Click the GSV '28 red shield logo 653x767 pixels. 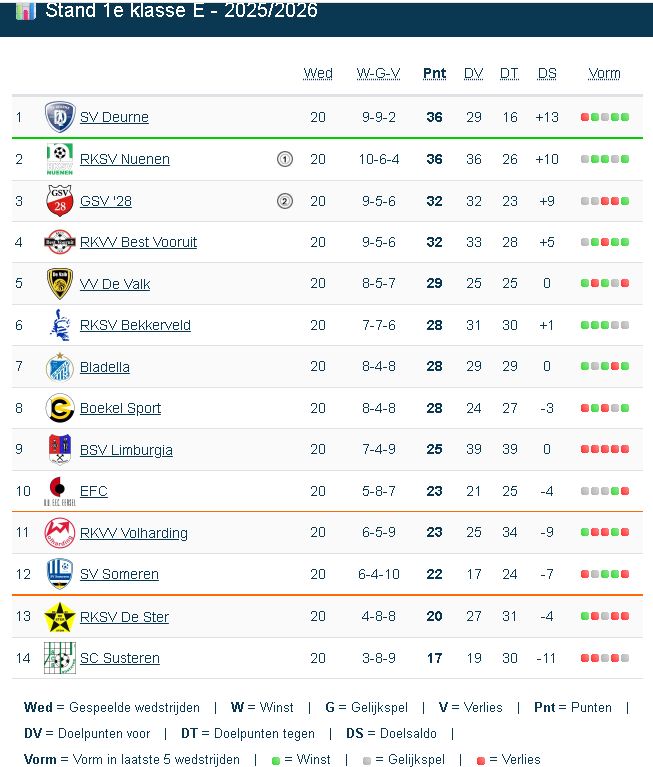60,201
